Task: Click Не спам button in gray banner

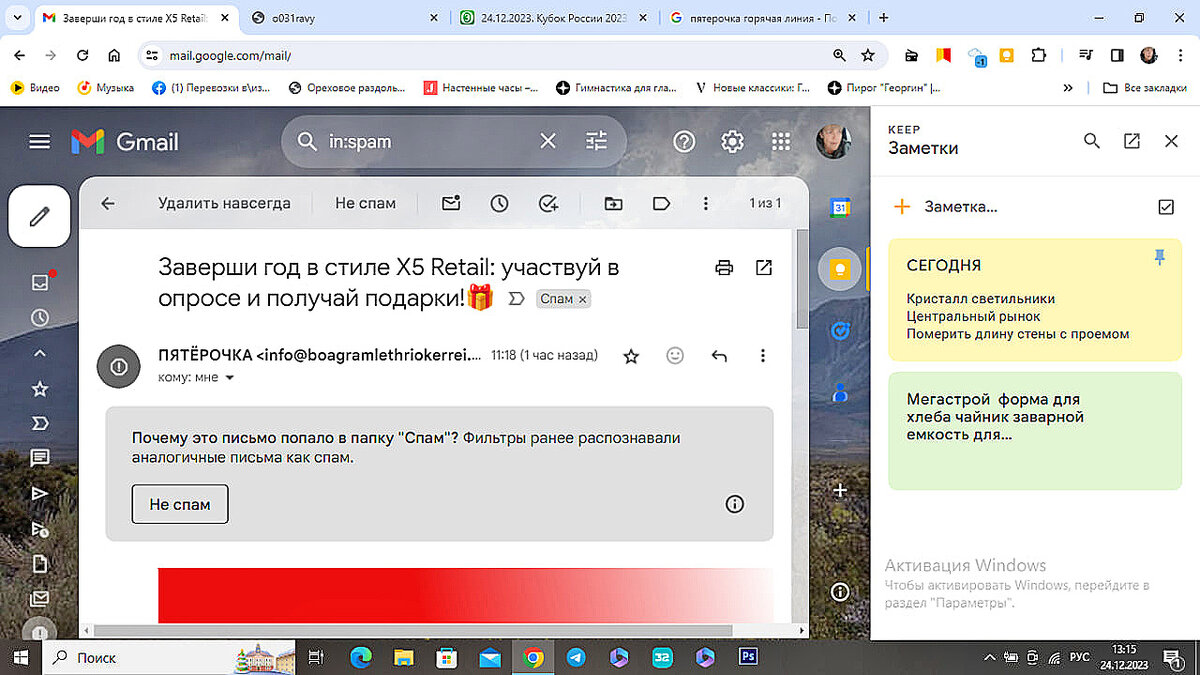Action: coord(180,504)
